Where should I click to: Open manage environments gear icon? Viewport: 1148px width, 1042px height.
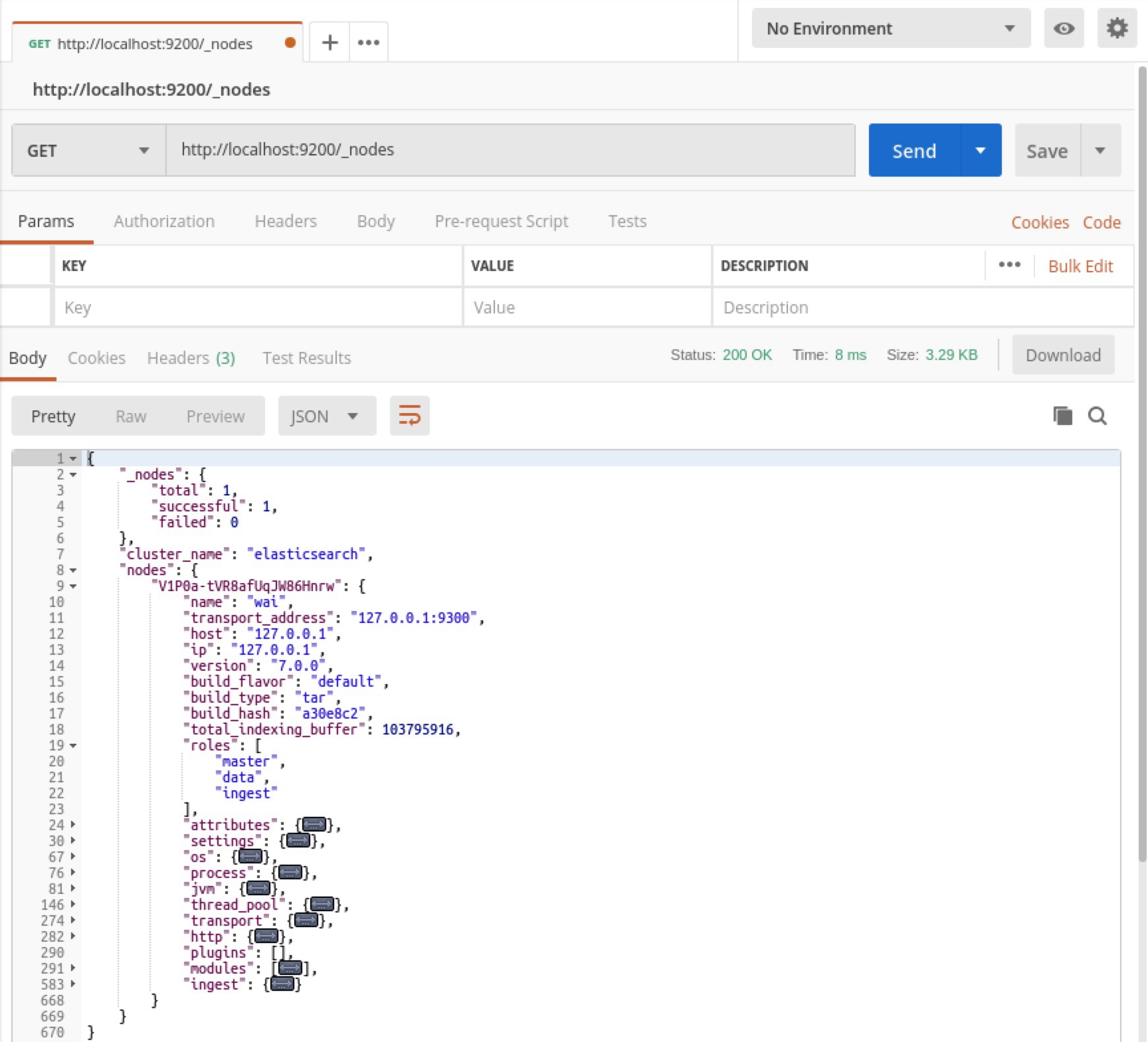coord(1117,29)
